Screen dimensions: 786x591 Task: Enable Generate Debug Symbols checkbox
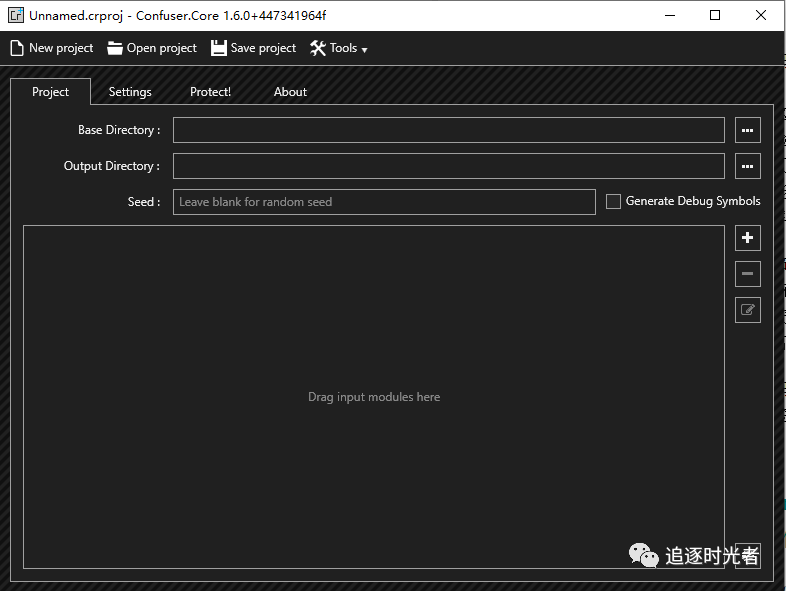pyautogui.click(x=614, y=202)
